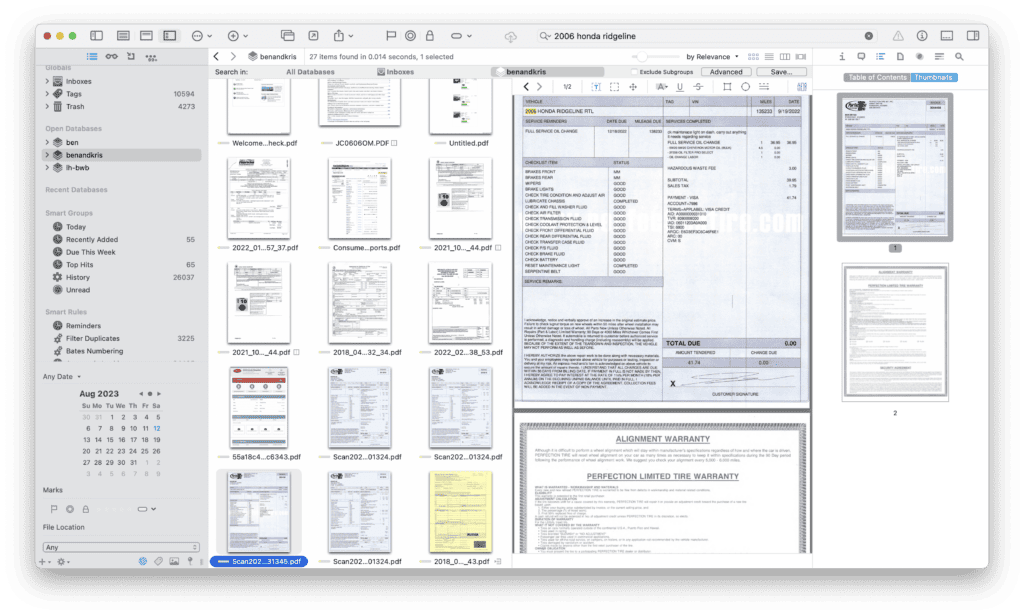The height and width of the screenshot is (615, 1024).
Task: Go back with the left navigation arrow
Action: (217, 57)
